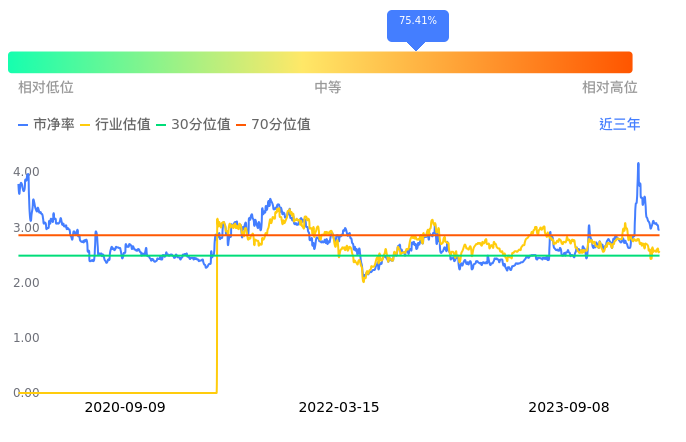Select the 相对低位 label

pyautogui.click(x=46, y=88)
